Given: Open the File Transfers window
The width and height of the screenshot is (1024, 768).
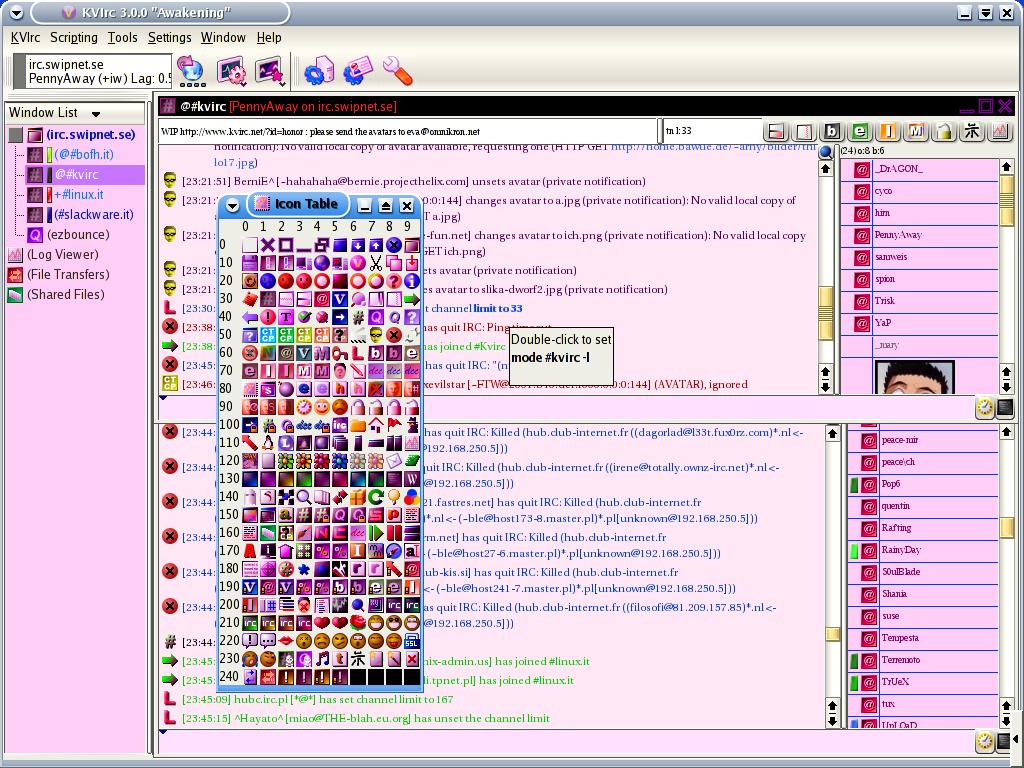Looking at the screenshot, I should tap(68, 275).
